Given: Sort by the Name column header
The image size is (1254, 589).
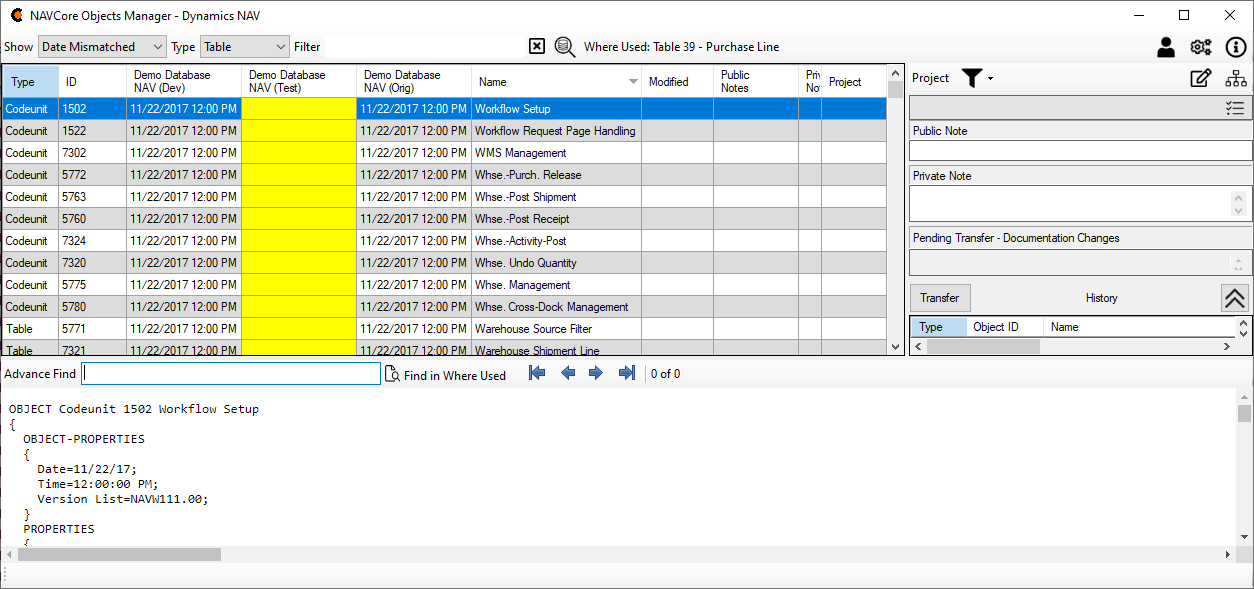Looking at the screenshot, I should pos(555,82).
